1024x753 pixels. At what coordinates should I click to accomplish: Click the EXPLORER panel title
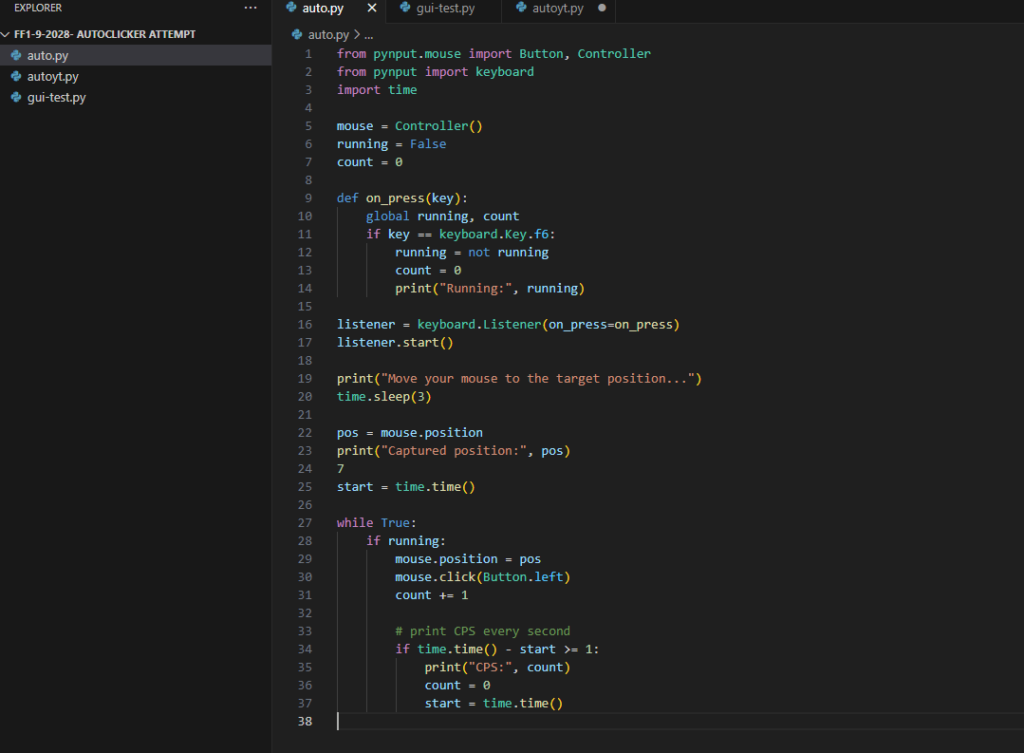(38, 8)
